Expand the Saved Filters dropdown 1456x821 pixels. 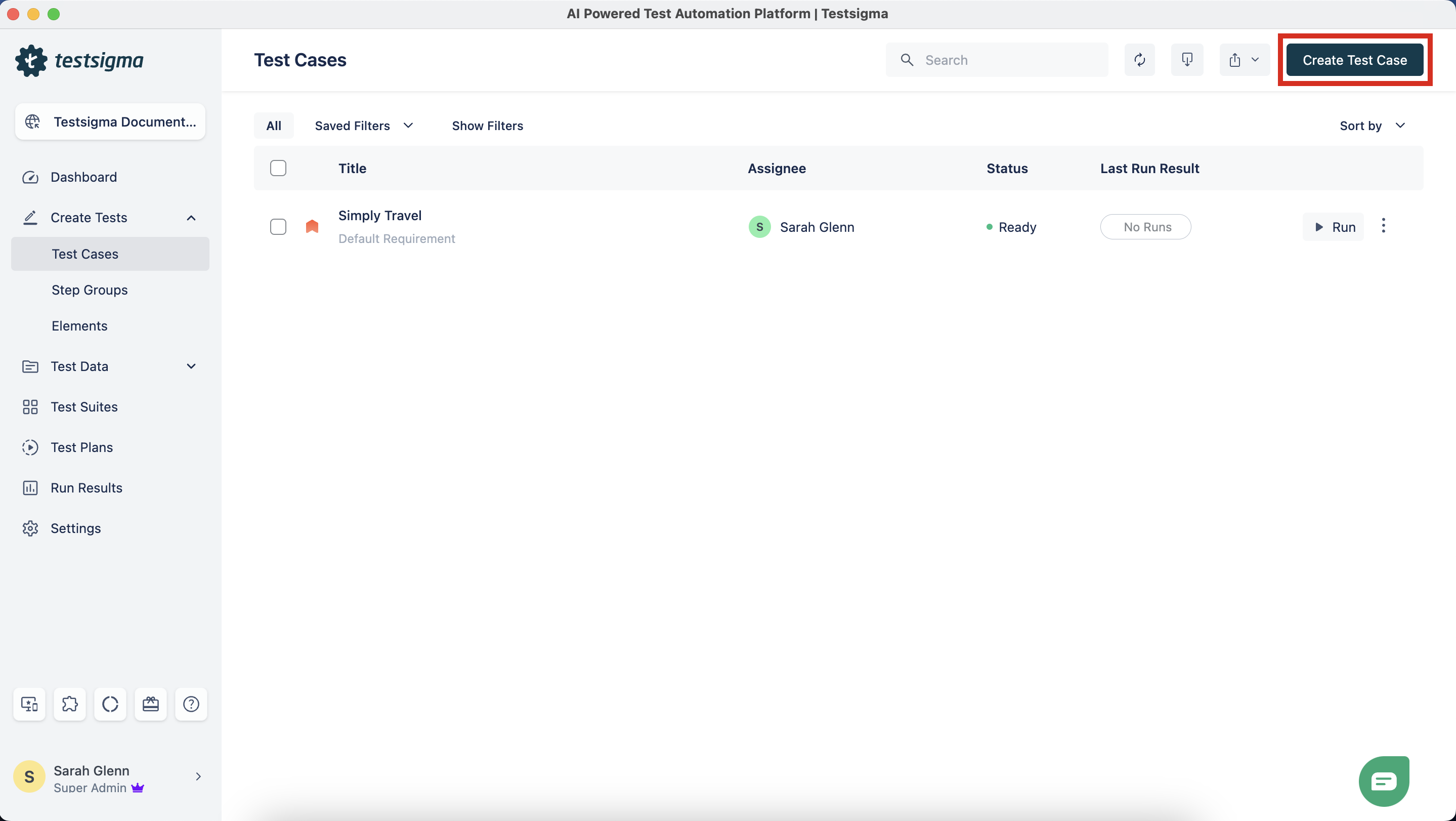pos(364,126)
